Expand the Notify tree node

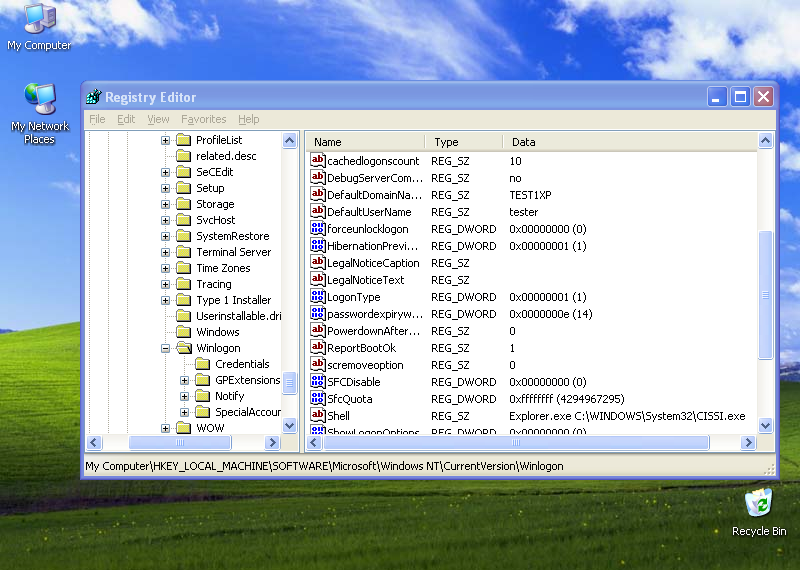(184, 396)
